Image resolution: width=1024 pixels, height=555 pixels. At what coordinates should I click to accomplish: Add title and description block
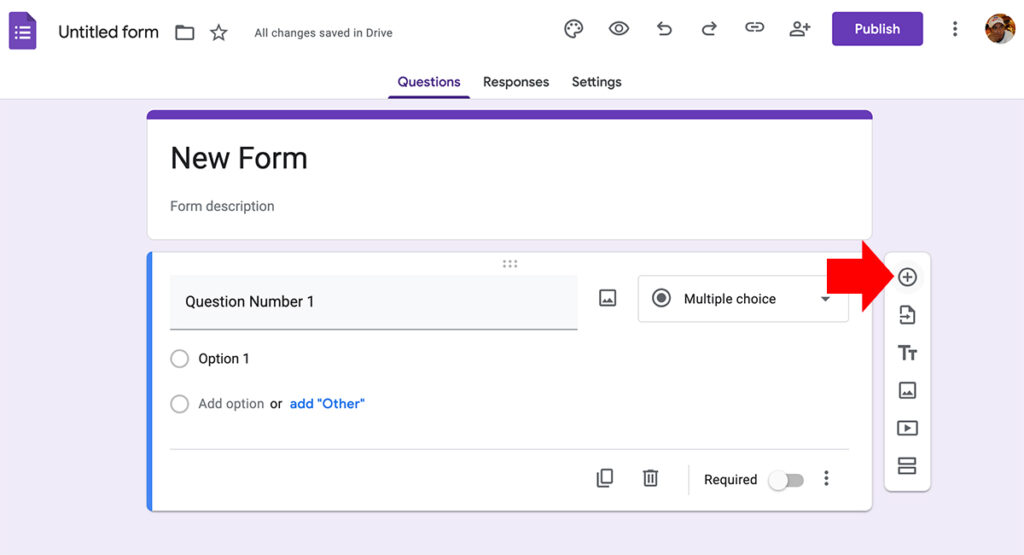pos(907,353)
